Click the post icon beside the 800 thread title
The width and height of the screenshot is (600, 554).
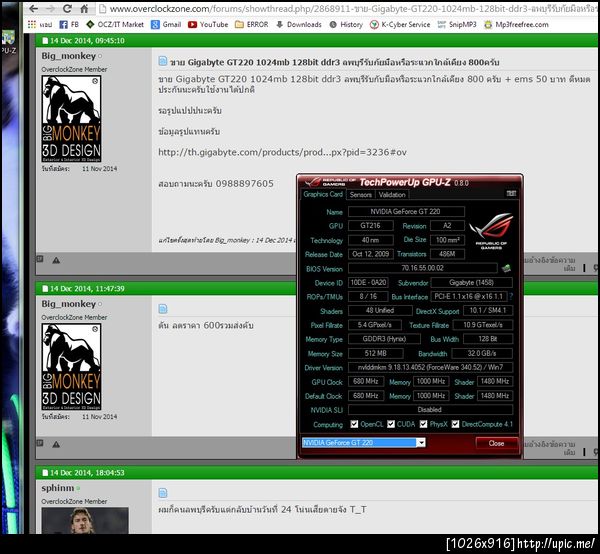coord(163,61)
